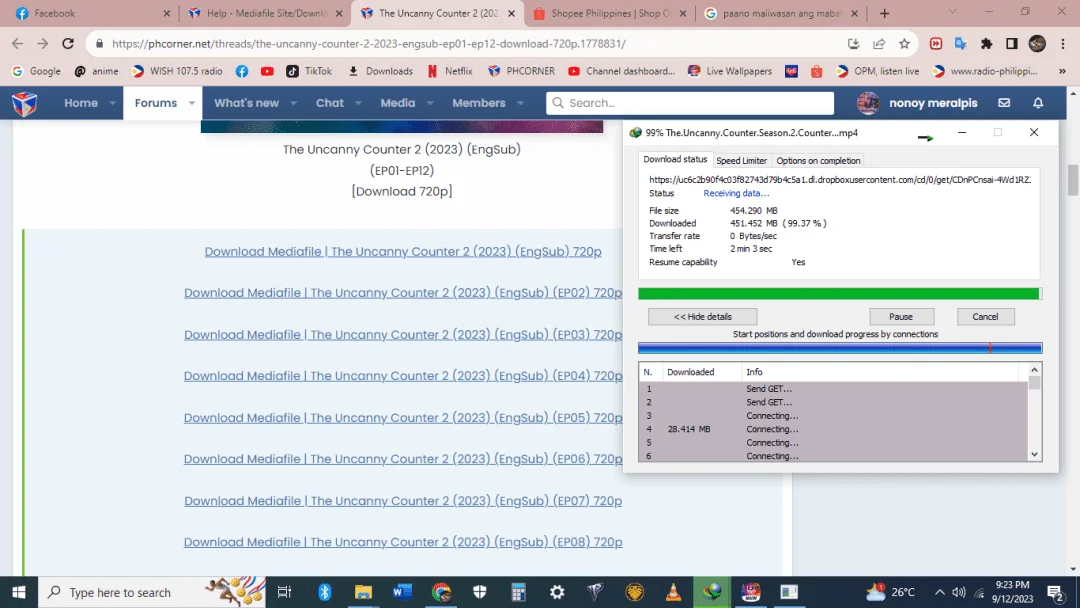Open the Extensions puzzle icon

click(986, 43)
